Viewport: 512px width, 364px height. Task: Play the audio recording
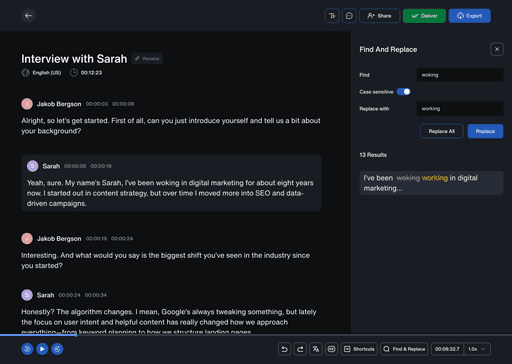(42, 349)
